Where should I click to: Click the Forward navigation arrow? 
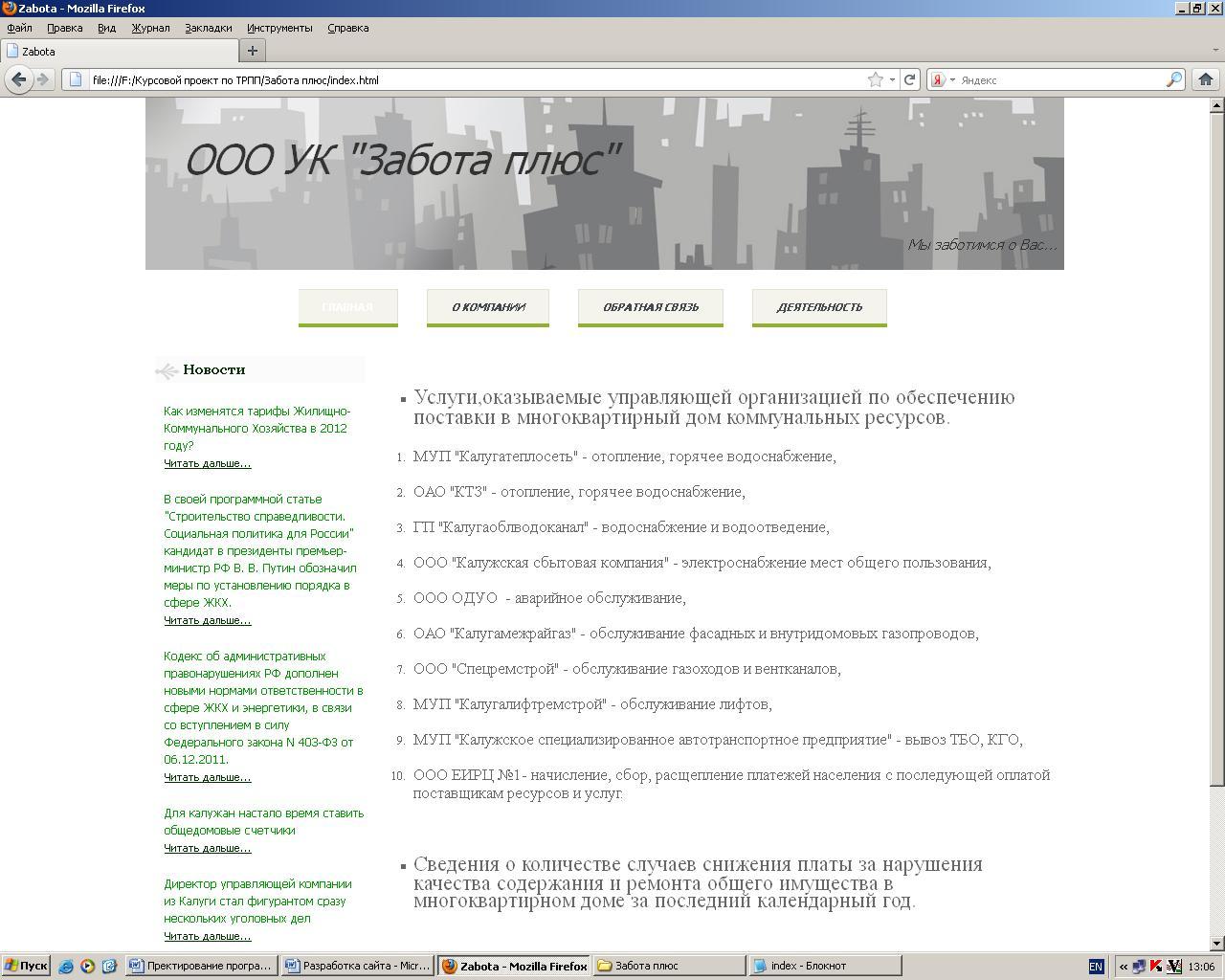pos(43,79)
